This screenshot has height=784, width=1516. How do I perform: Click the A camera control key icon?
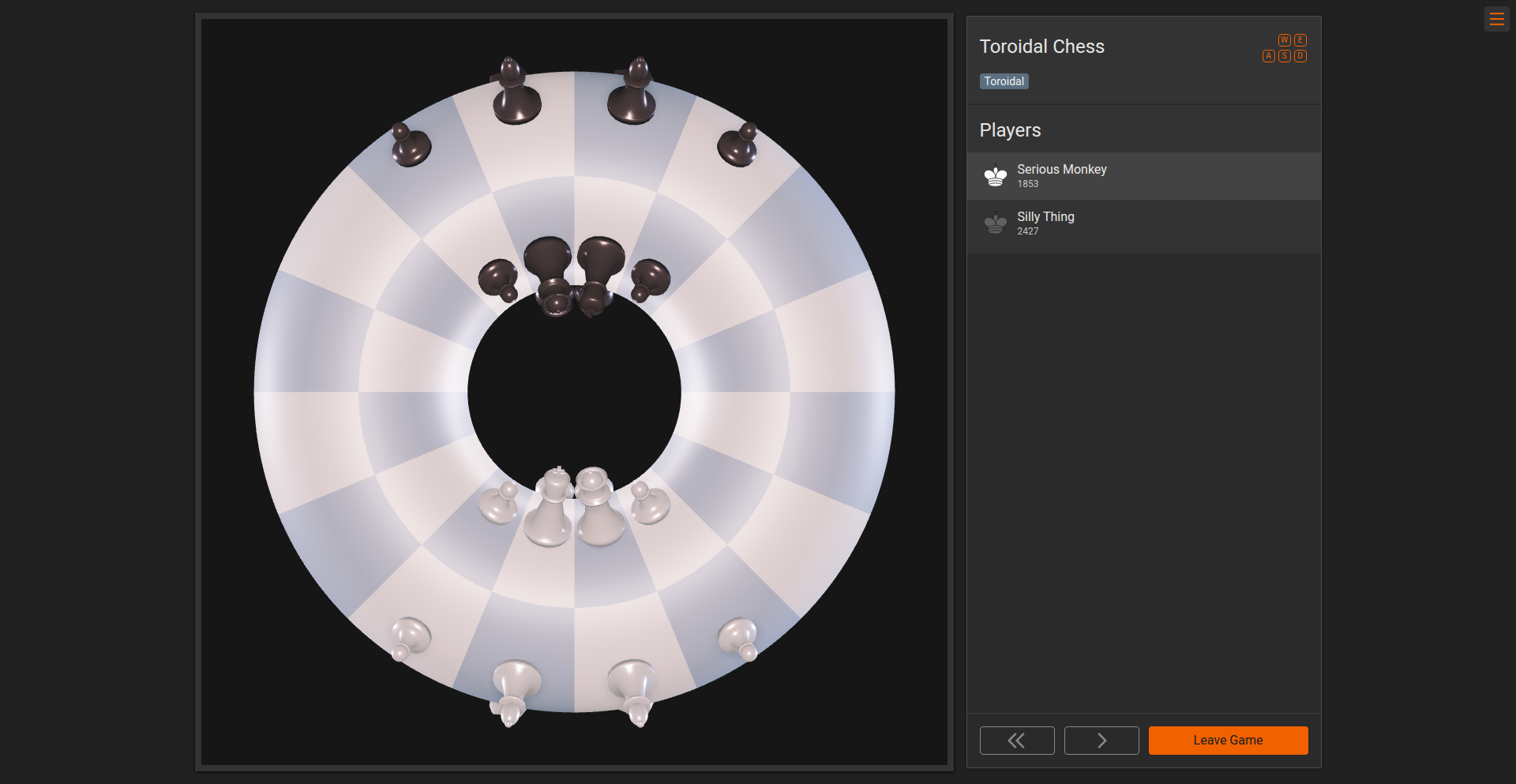pos(1268,56)
